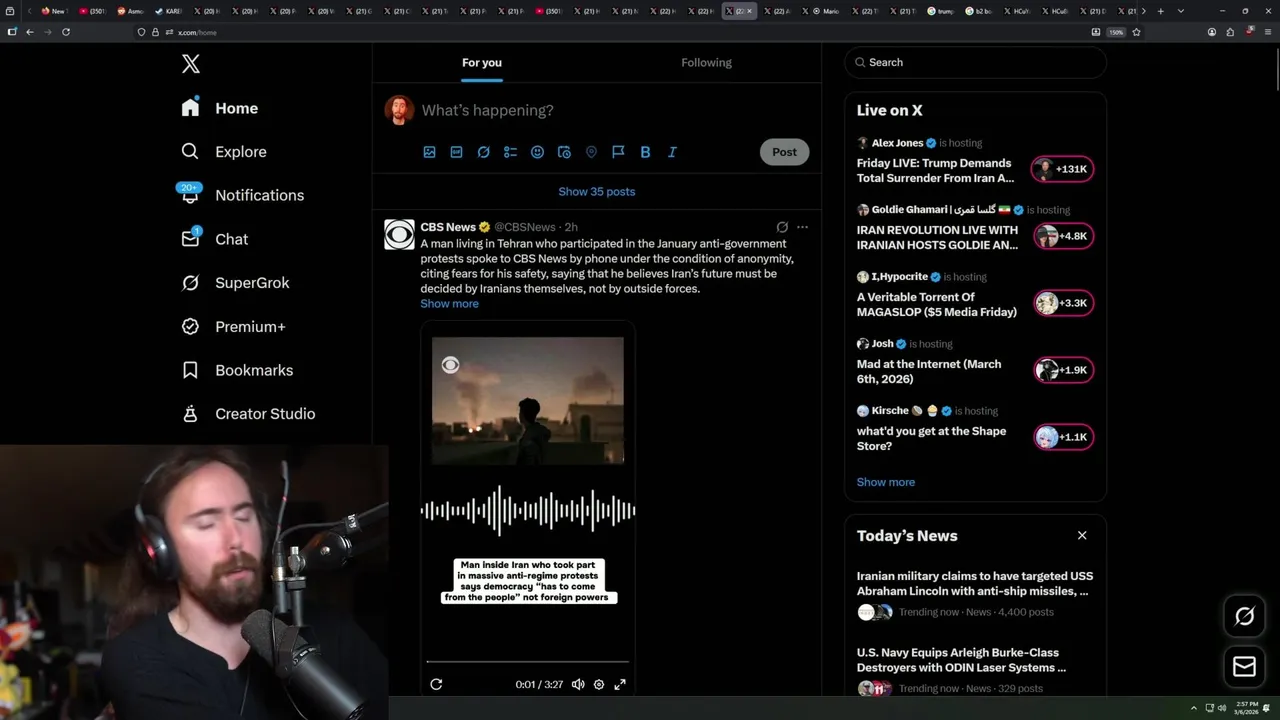Add media with the image icon
The width and height of the screenshot is (1280, 720).
pos(429,152)
